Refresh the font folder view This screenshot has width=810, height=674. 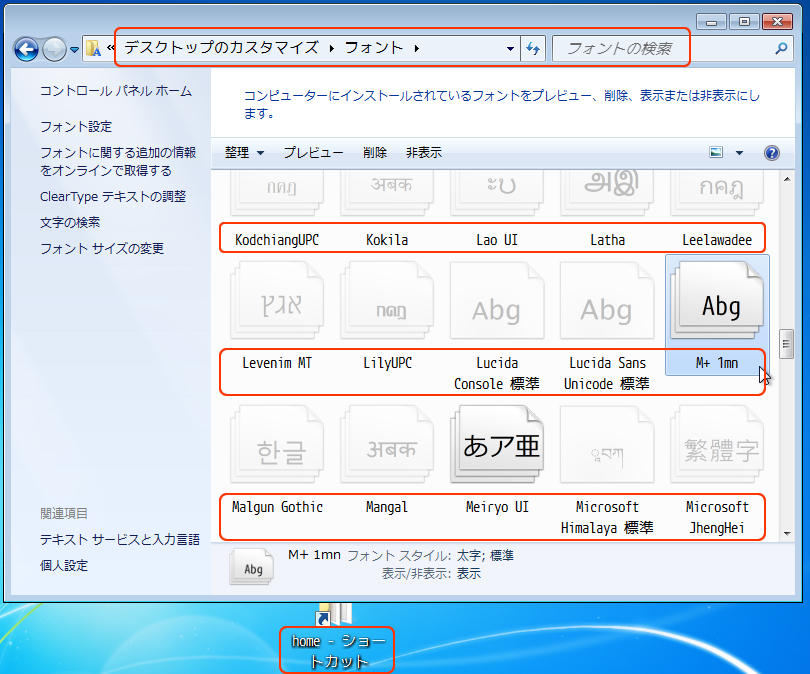tap(533, 49)
